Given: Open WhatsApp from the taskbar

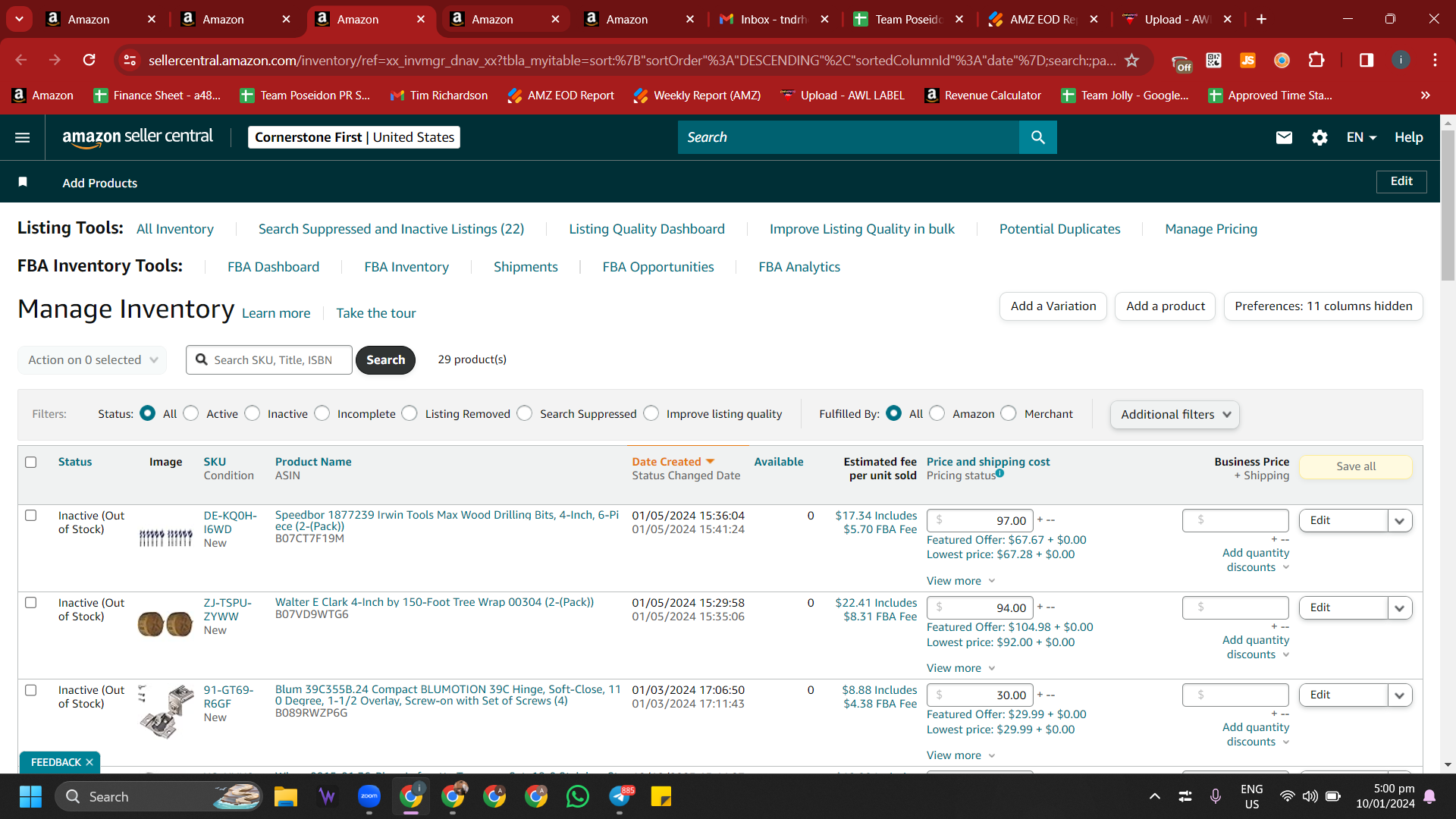Looking at the screenshot, I should click(x=578, y=796).
